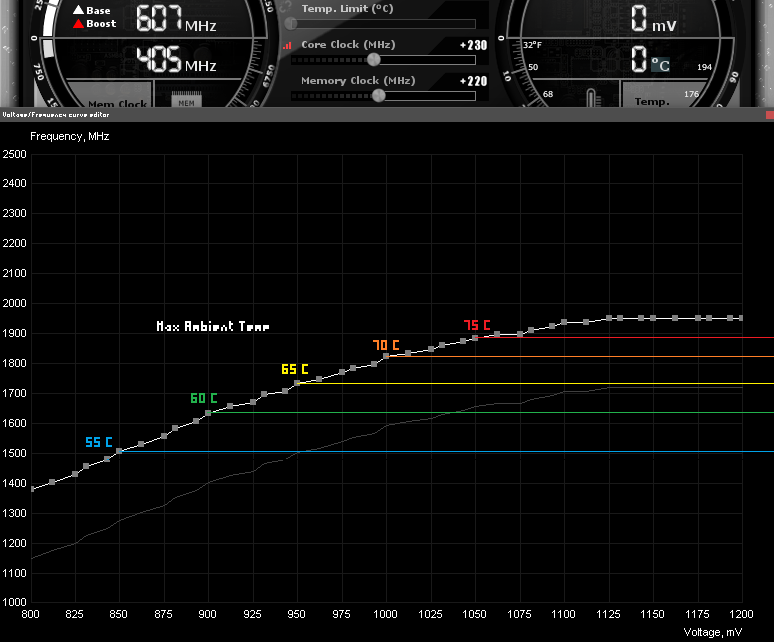Select the curve point at 1125 mV
The width and height of the screenshot is (774, 642).
tap(609, 318)
